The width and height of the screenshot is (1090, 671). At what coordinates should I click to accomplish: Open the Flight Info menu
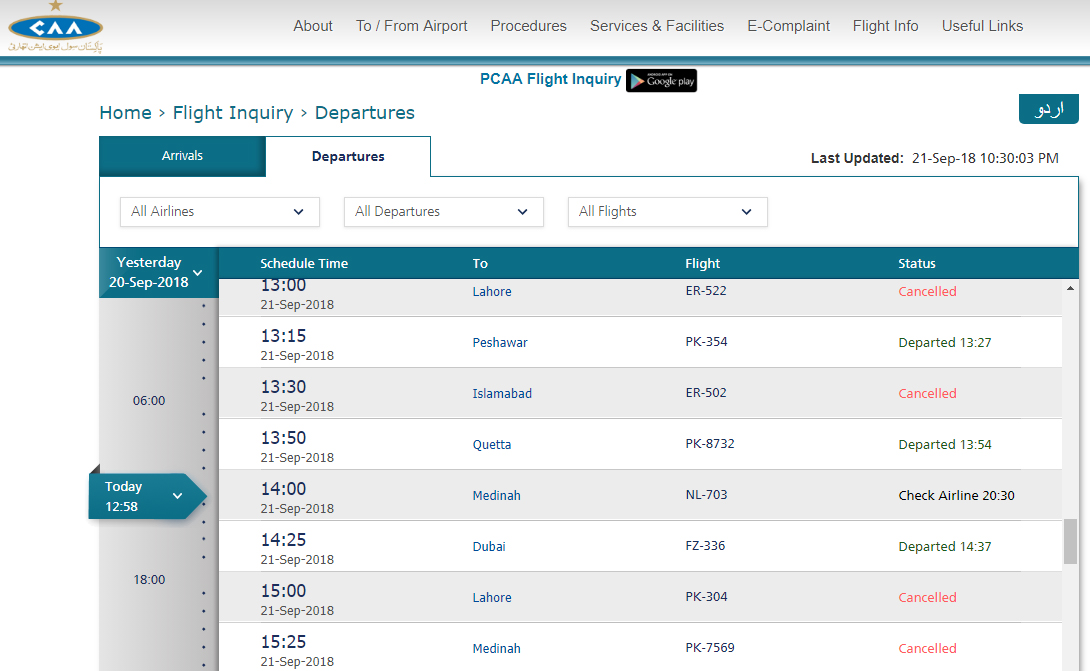point(886,26)
